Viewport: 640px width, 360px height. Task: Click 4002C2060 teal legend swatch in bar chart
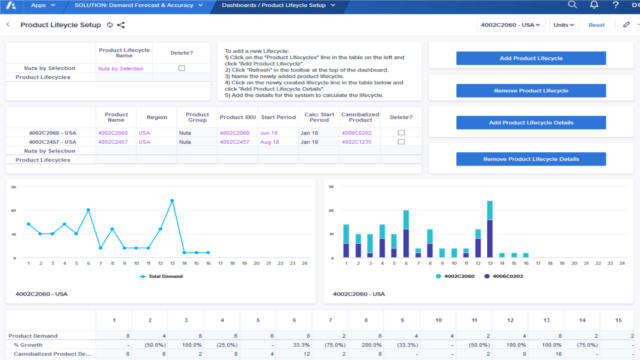coord(438,276)
